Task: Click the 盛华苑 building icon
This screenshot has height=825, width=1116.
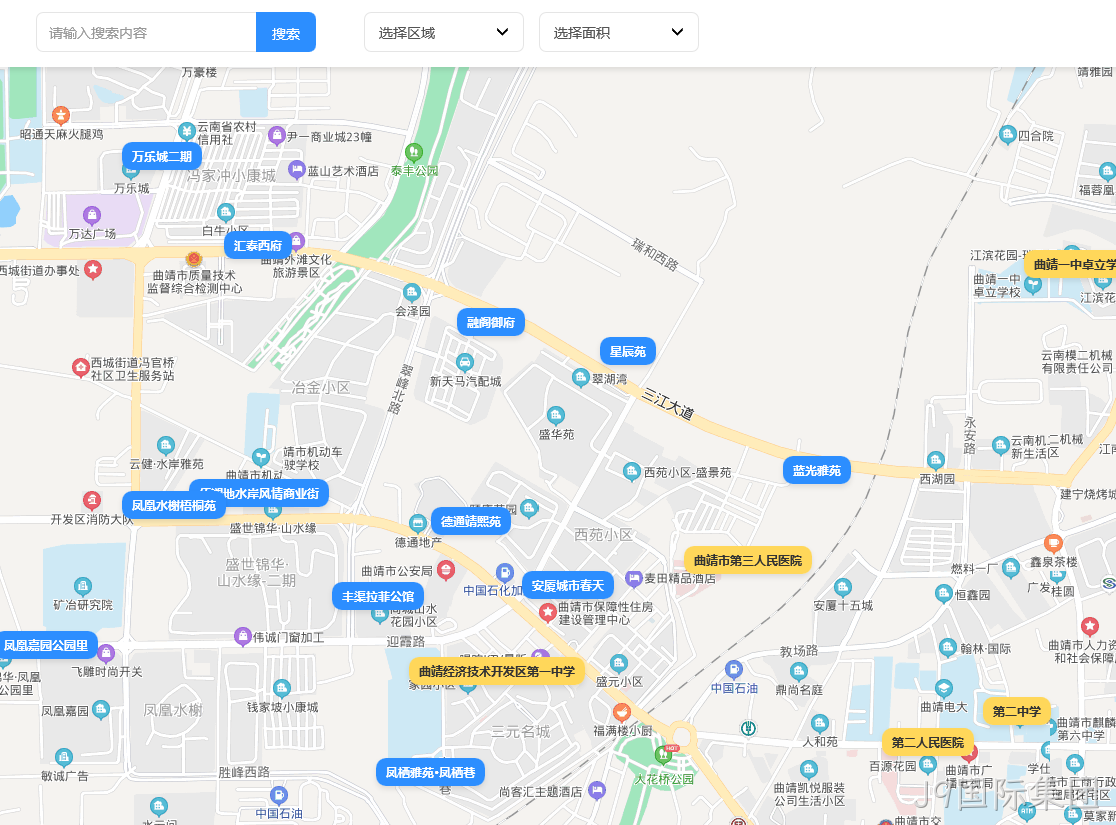Action: click(x=555, y=416)
